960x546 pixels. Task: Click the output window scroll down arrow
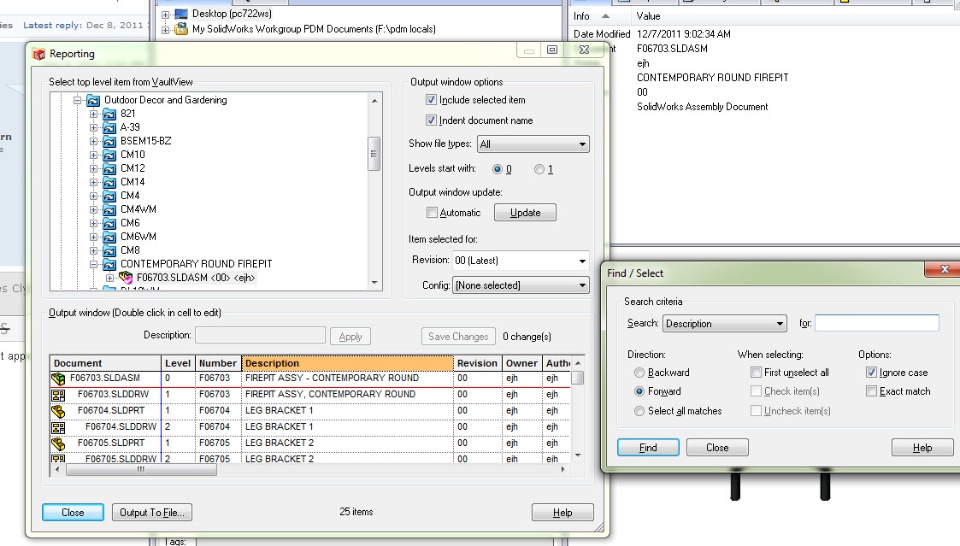point(578,456)
